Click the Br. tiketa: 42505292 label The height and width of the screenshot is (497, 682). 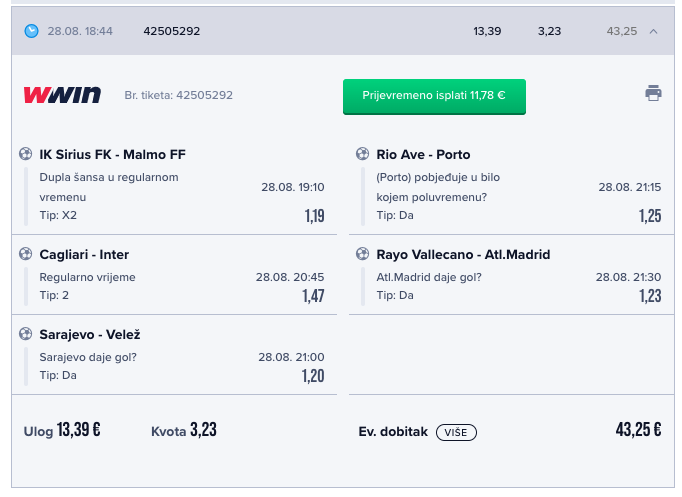[179, 95]
